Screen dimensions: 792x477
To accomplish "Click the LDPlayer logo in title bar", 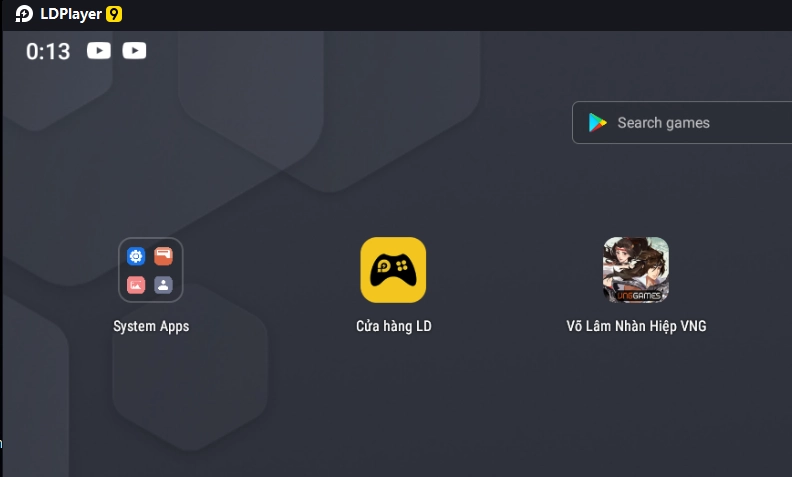I will pos(24,14).
